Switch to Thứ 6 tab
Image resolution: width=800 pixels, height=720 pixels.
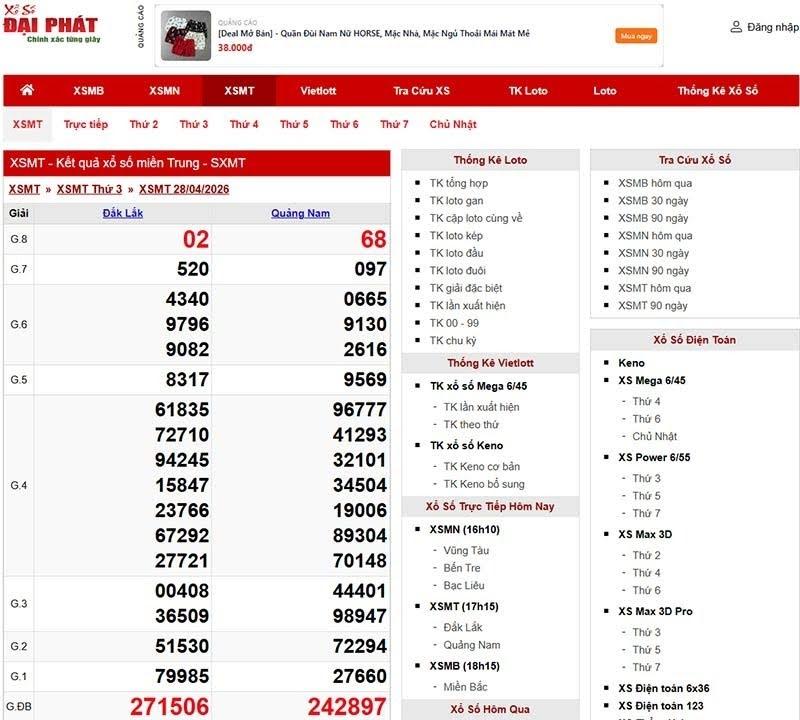coord(344,124)
